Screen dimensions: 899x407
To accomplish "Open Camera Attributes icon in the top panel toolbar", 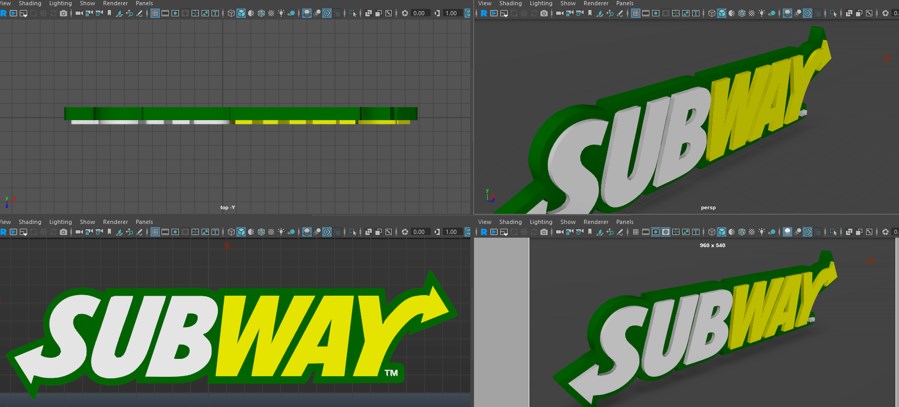I will pyautogui.click(x=99, y=13).
